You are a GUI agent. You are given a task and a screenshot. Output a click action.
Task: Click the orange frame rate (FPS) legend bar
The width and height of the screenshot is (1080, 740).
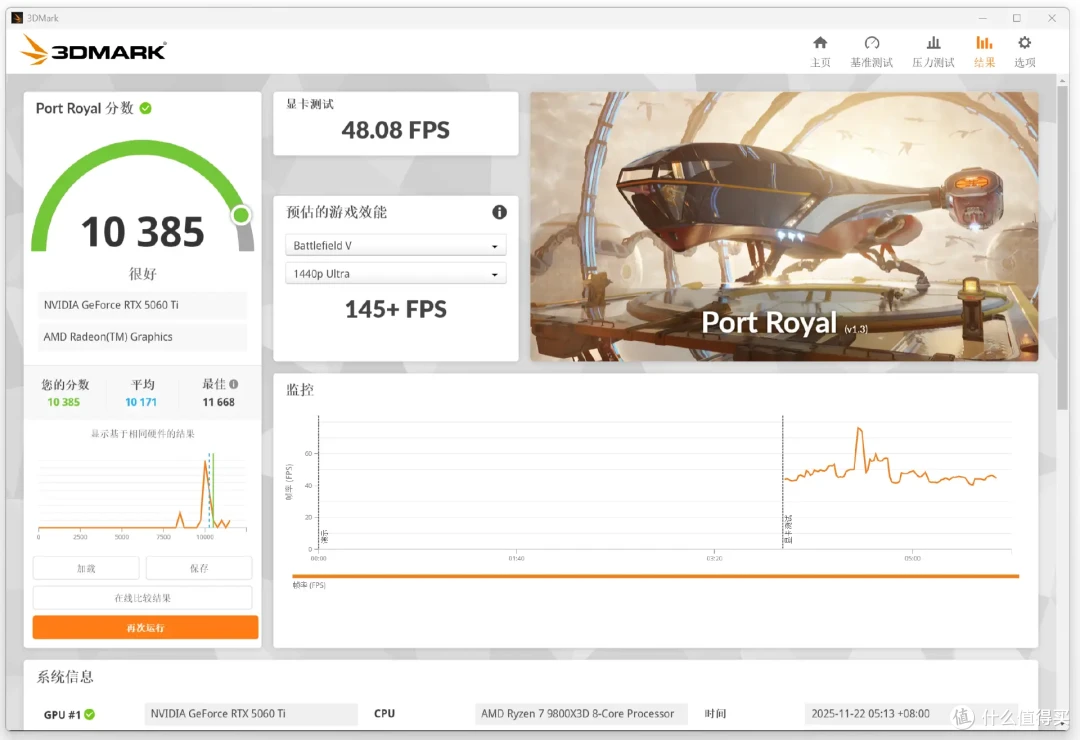[x=655, y=576]
